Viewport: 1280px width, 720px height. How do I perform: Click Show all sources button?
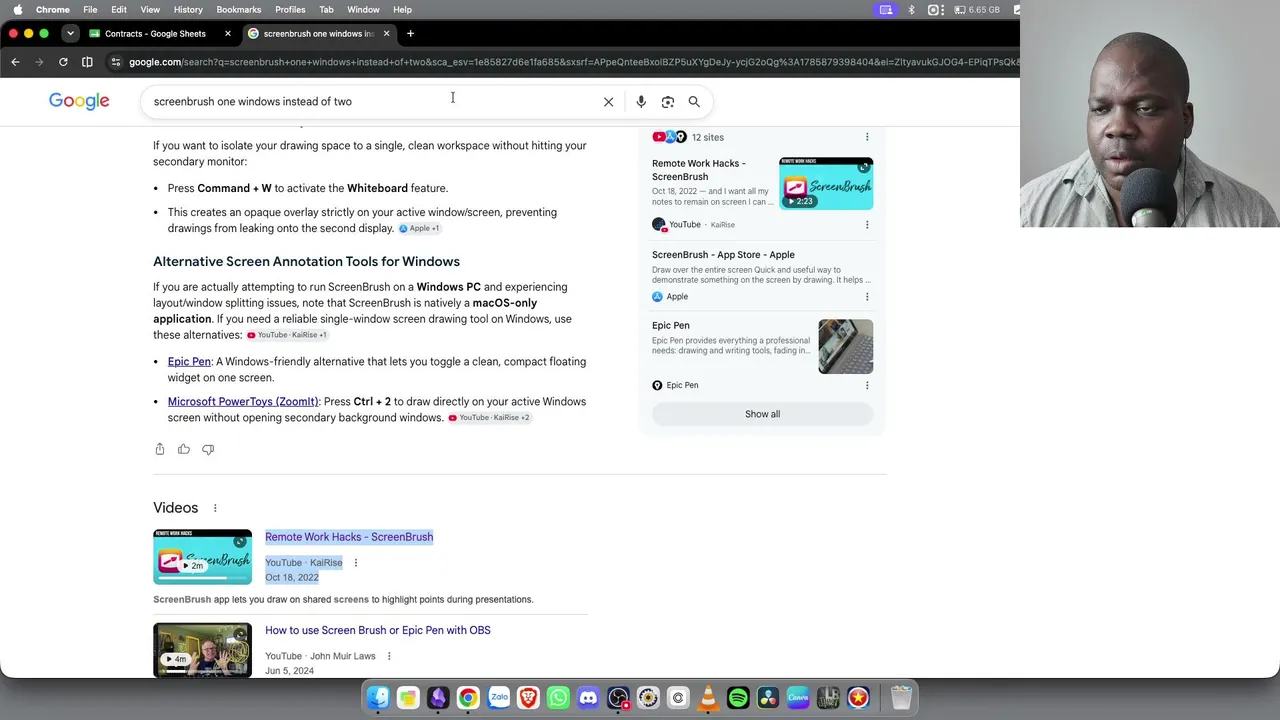point(762,414)
